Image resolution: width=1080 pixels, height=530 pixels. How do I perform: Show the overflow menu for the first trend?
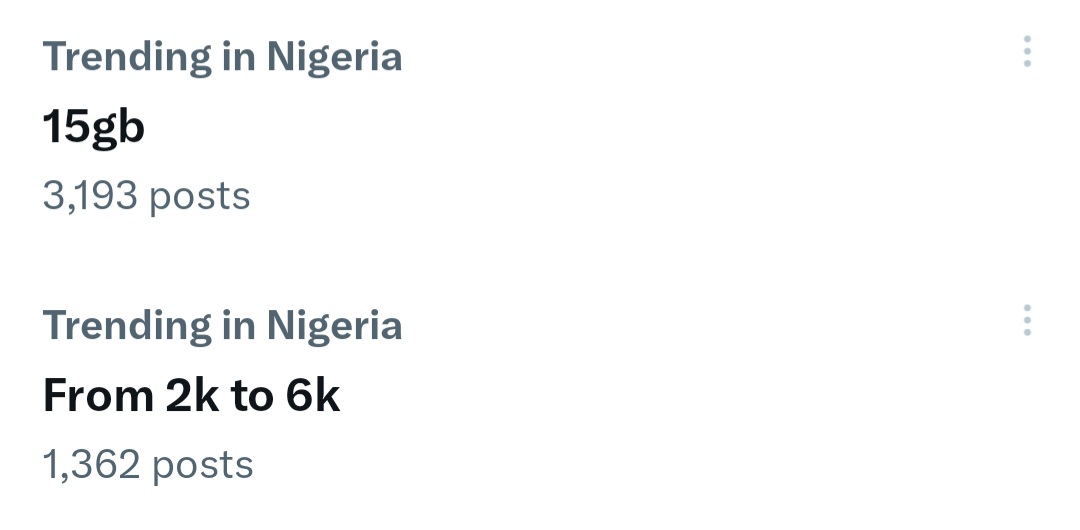(1027, 52)
